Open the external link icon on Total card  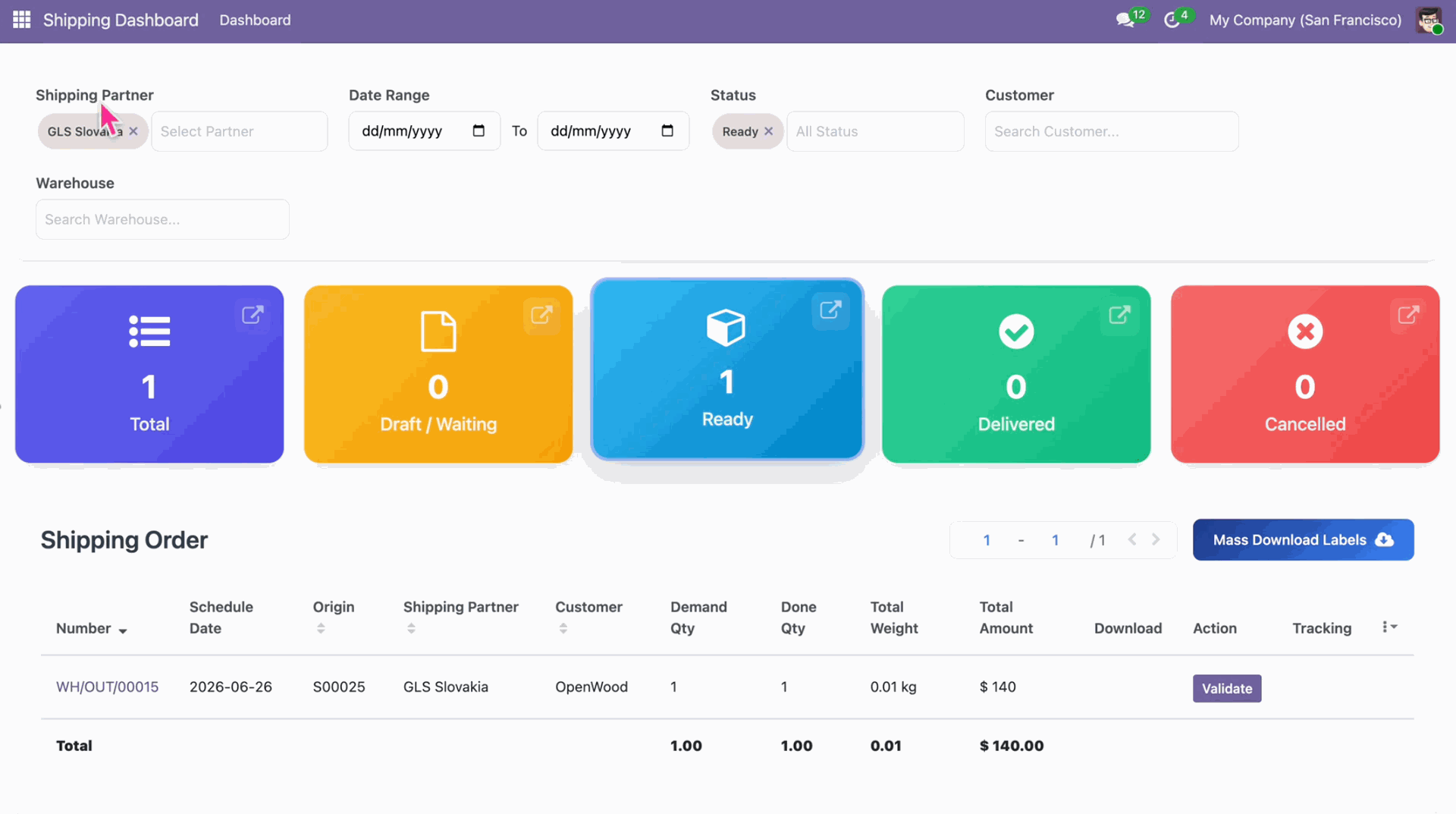253,315
